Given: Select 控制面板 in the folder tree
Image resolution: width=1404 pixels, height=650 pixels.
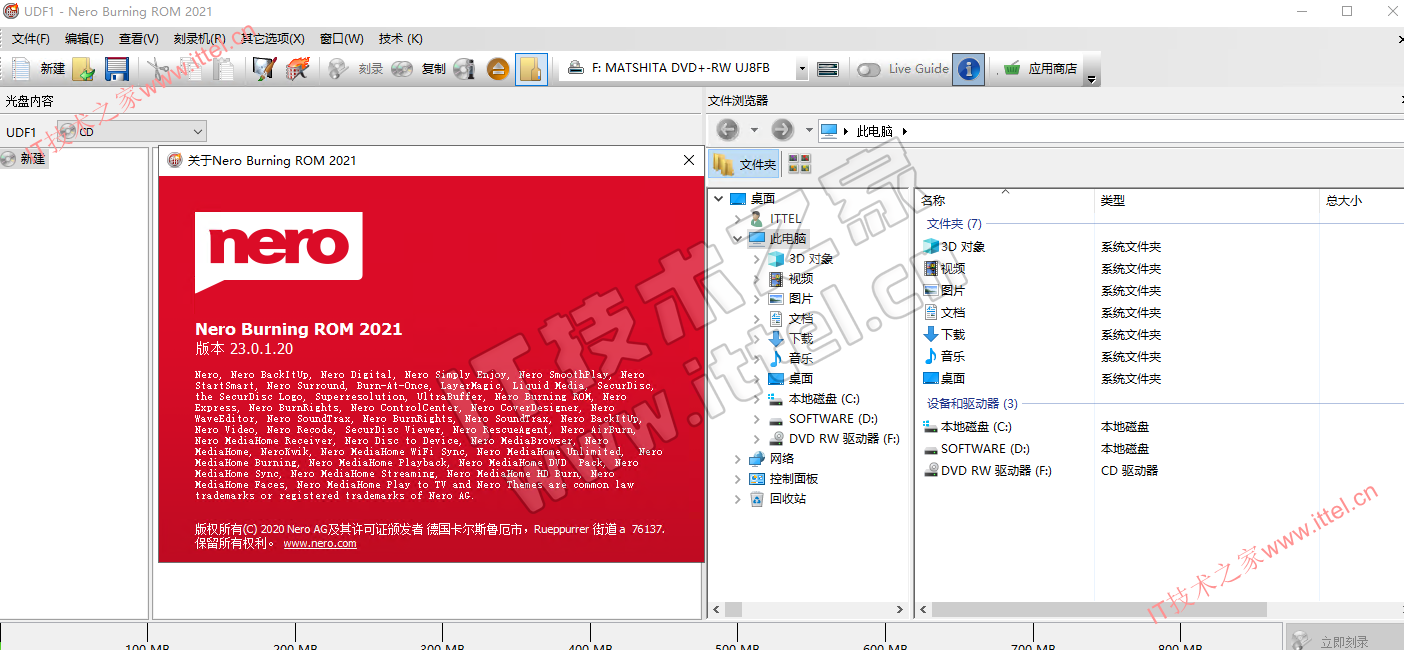Looking at the screenshot, I should coord(793,479).
